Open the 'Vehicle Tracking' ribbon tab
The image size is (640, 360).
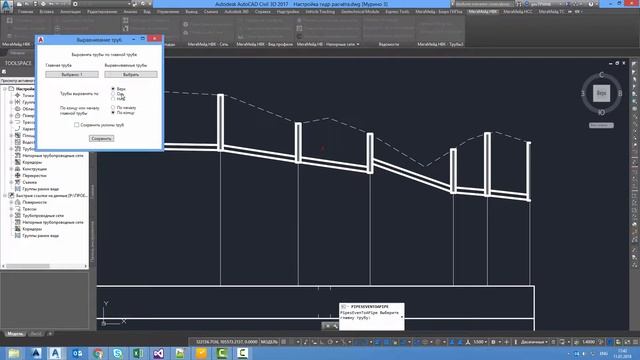[320, 12]
